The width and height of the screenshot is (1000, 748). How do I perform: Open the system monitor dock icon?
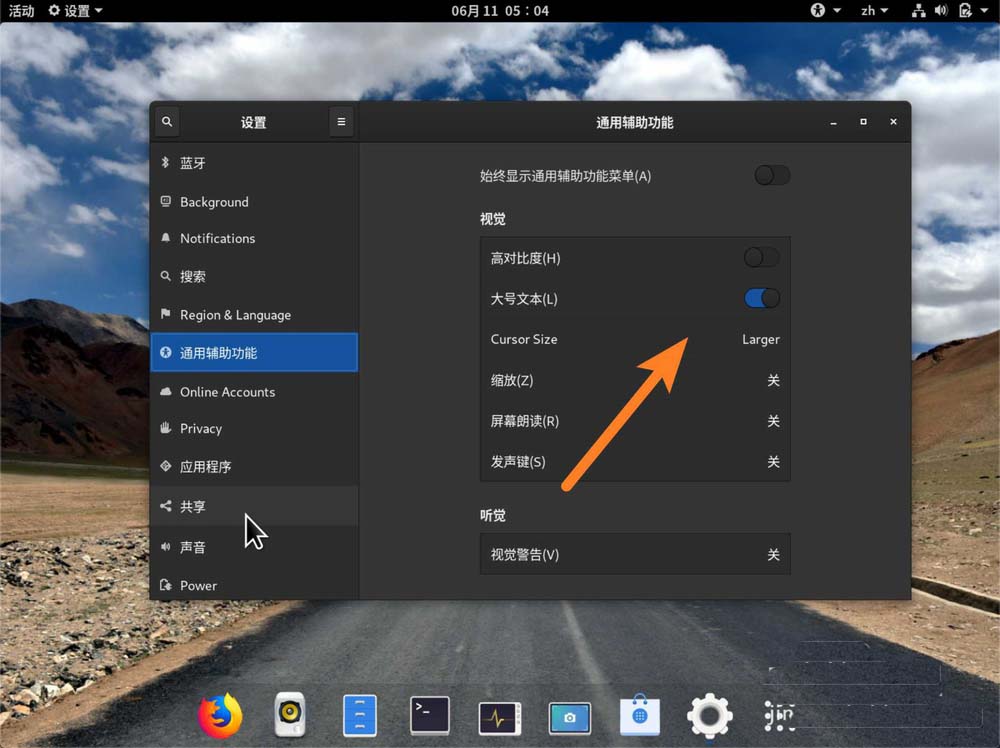[499, 716]
